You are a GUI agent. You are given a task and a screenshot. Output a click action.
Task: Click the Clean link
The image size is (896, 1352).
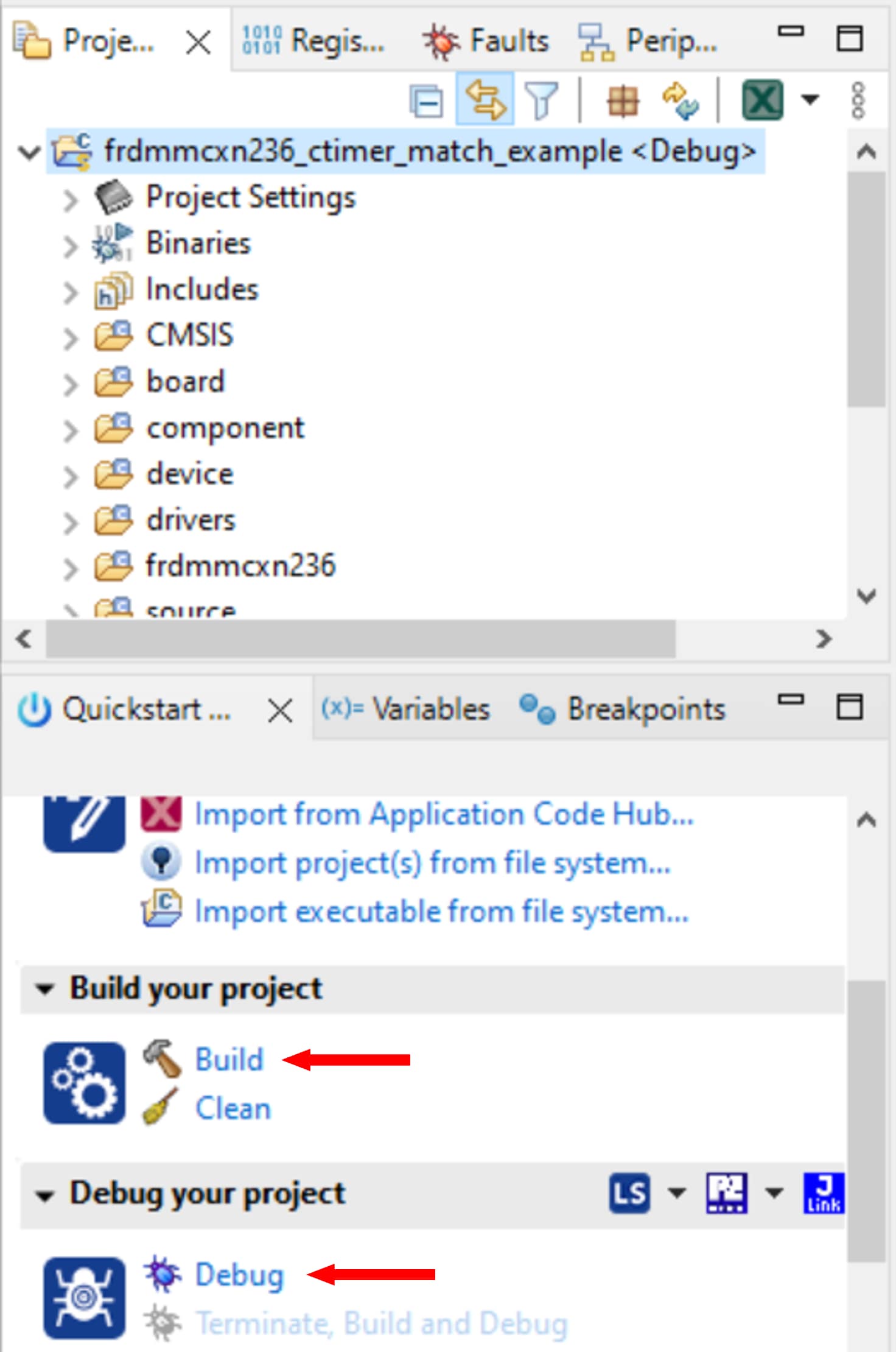pyautogui.click(x=233, y=1108)
